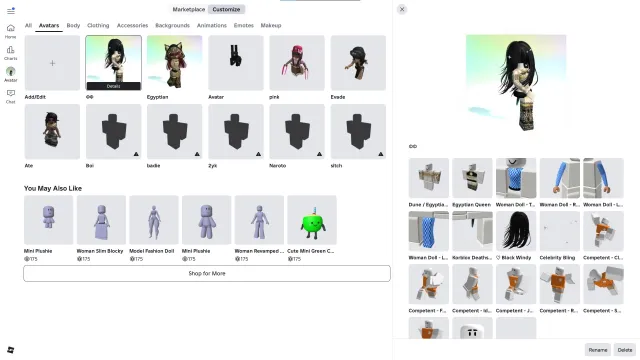
Task: Click Details on the selected avatar tile
Action: [113, 86]
